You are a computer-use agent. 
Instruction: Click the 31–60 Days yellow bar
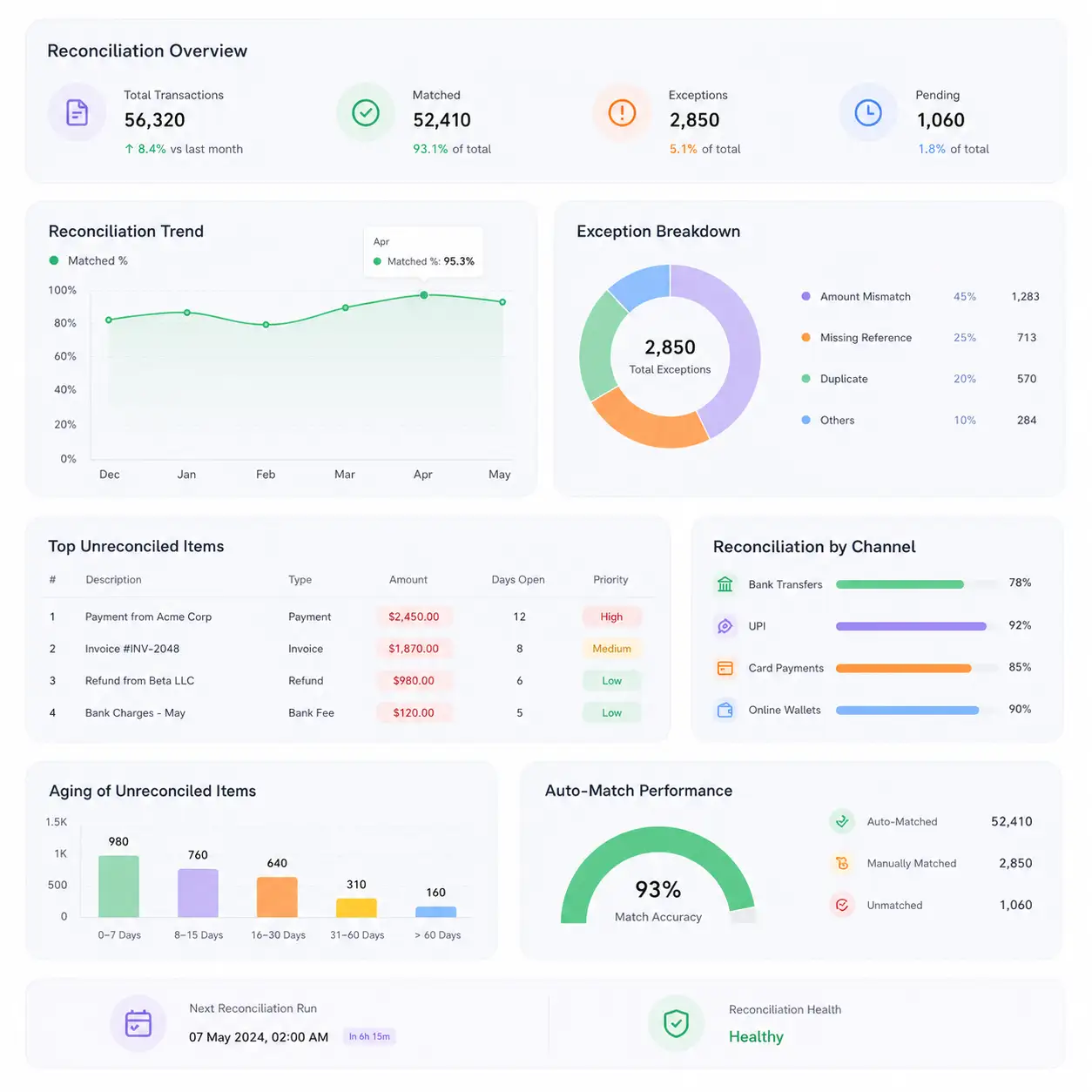click(x=356, y=907)
